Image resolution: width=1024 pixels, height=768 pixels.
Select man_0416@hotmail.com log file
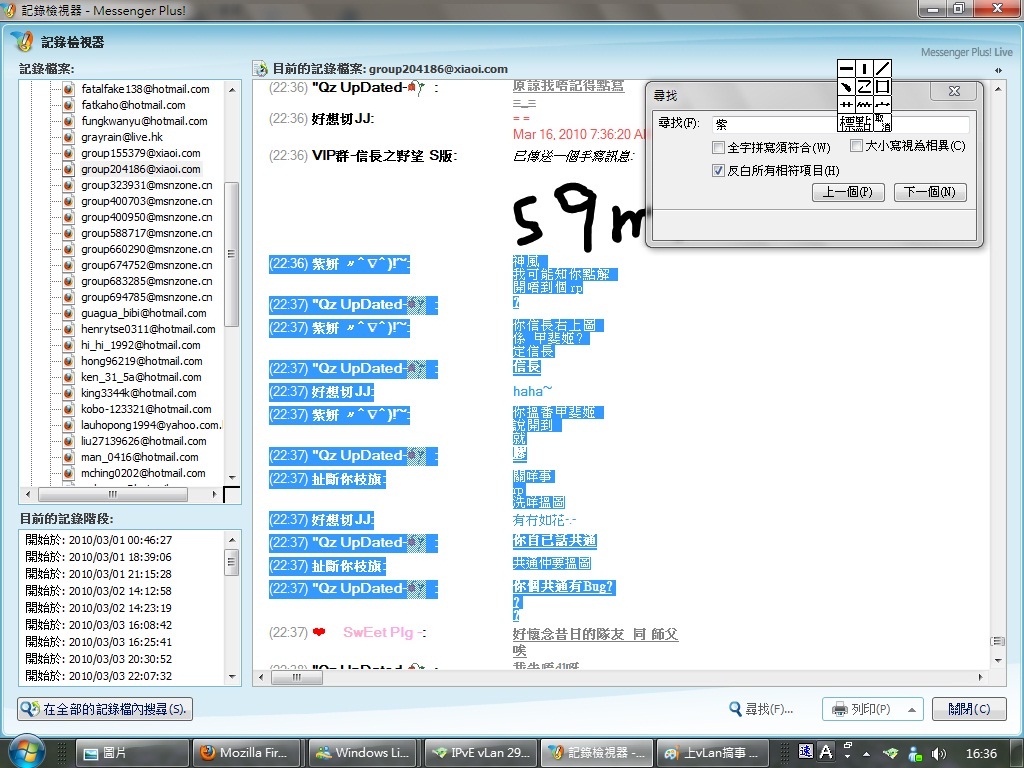coord(139,457)
